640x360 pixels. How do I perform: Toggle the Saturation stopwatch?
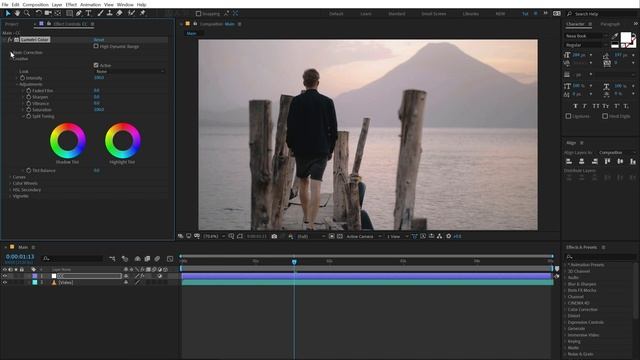point(29,110)
